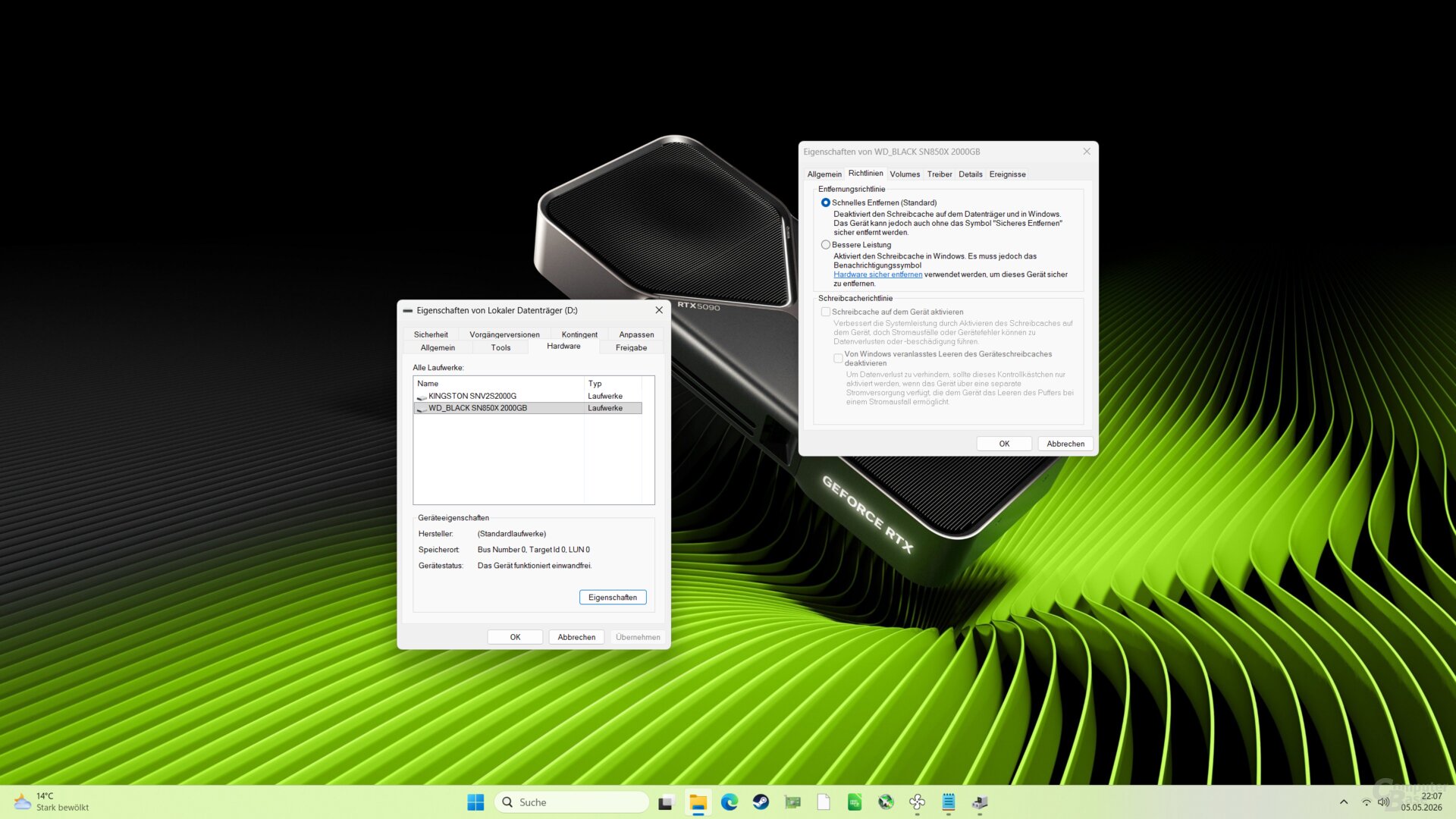1456x819 pixels.
Task: Open Freigabe tab
Action: [x=631, y=347]
